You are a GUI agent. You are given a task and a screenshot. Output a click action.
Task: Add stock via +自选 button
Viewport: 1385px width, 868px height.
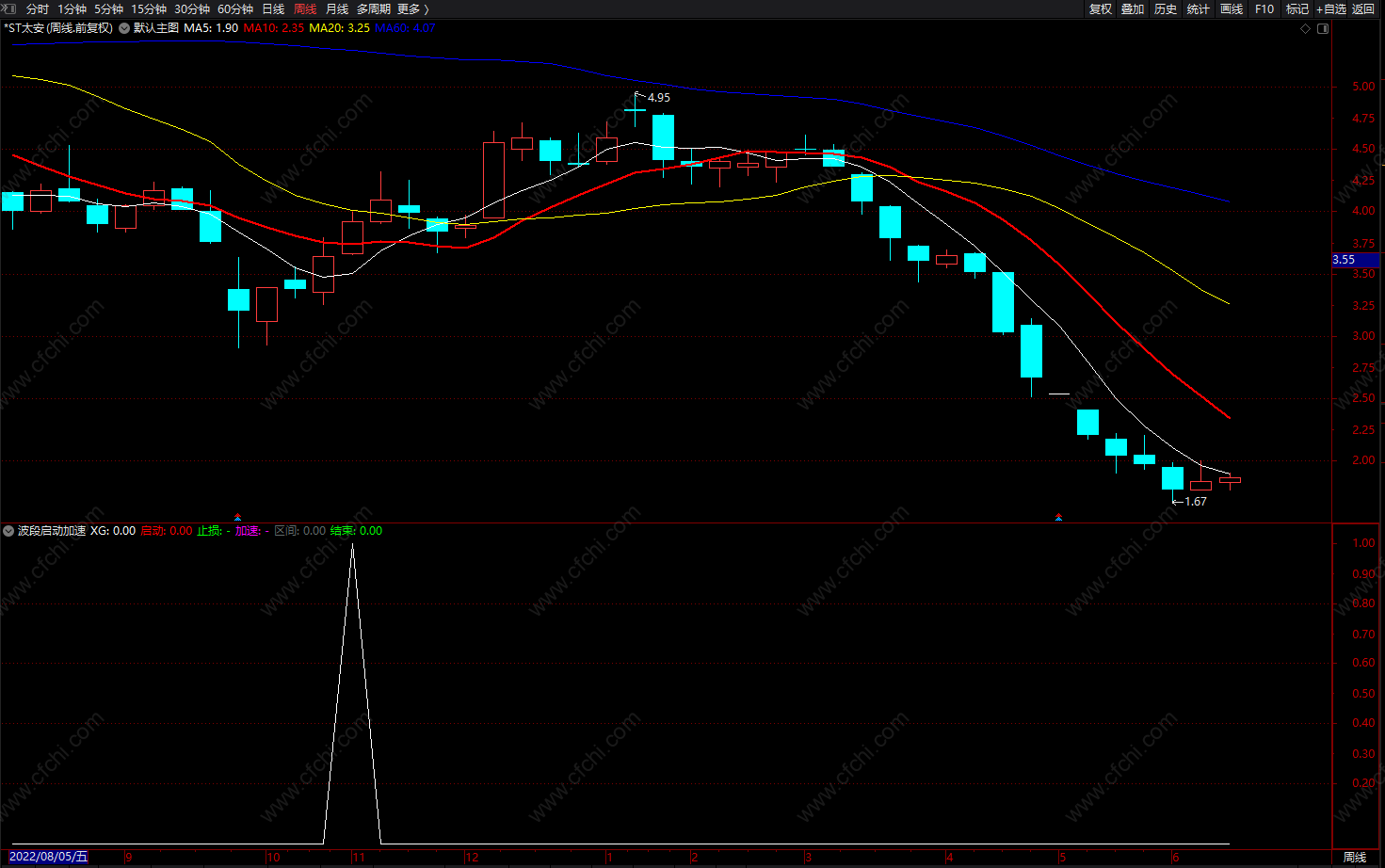[1331, 8]
